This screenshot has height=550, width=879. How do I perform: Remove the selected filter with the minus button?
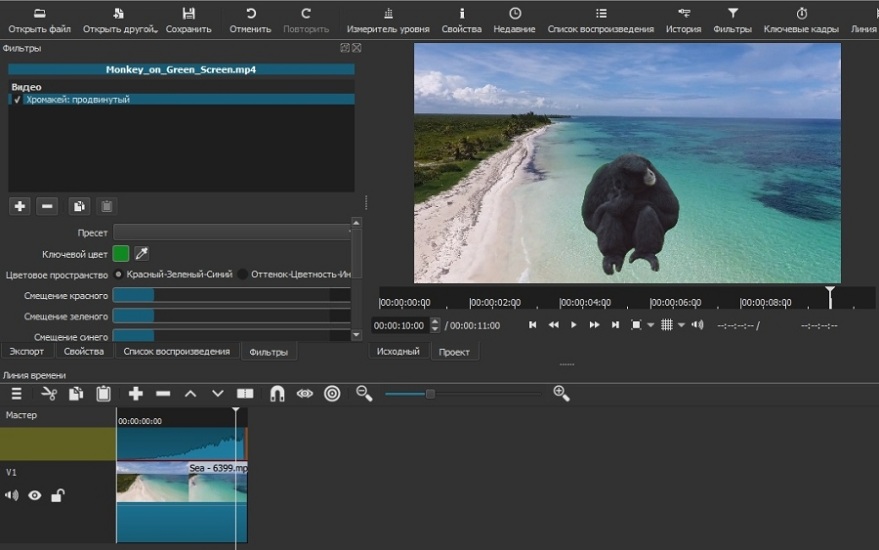click(47, 206)
